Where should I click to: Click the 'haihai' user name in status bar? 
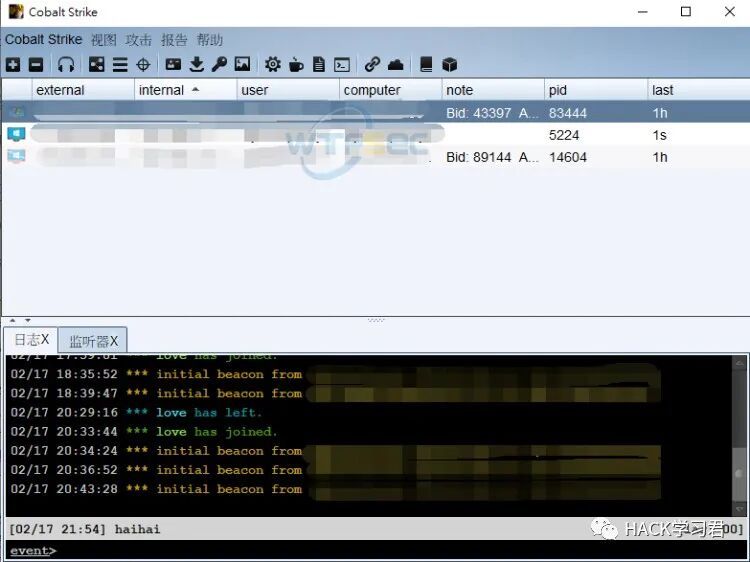(x=137, y=529)
